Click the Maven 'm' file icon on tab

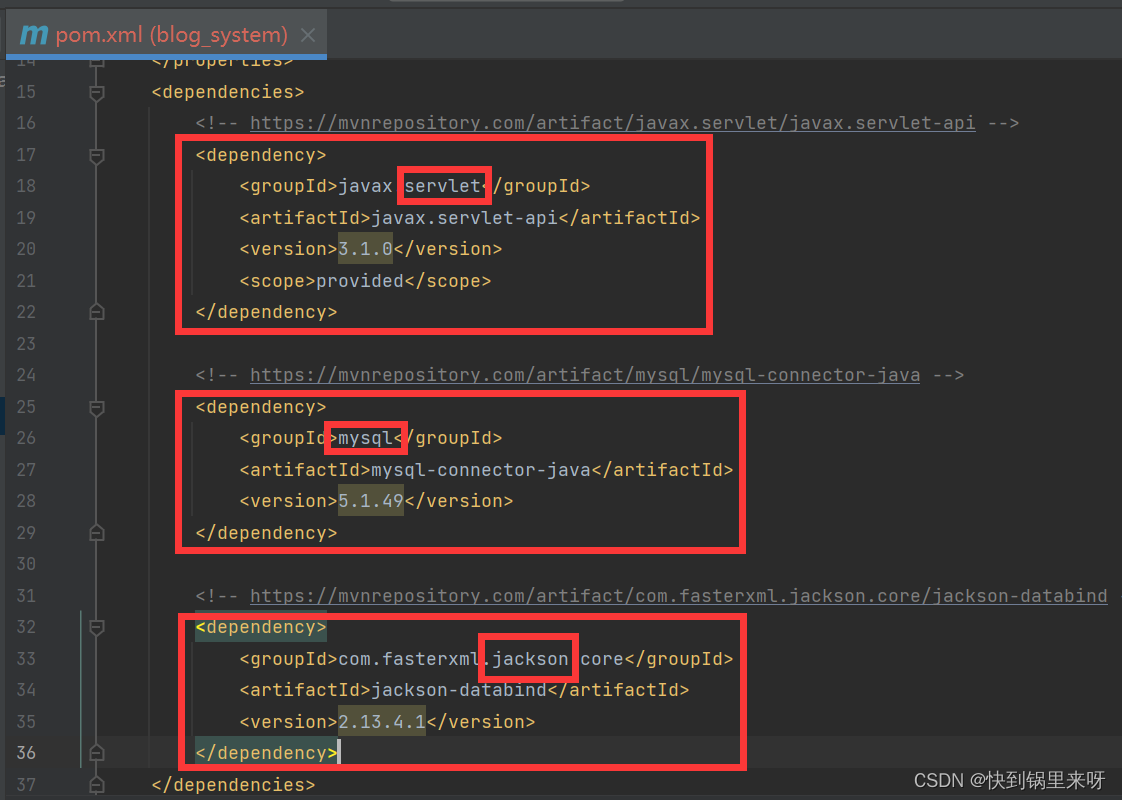tap(34, 34)
